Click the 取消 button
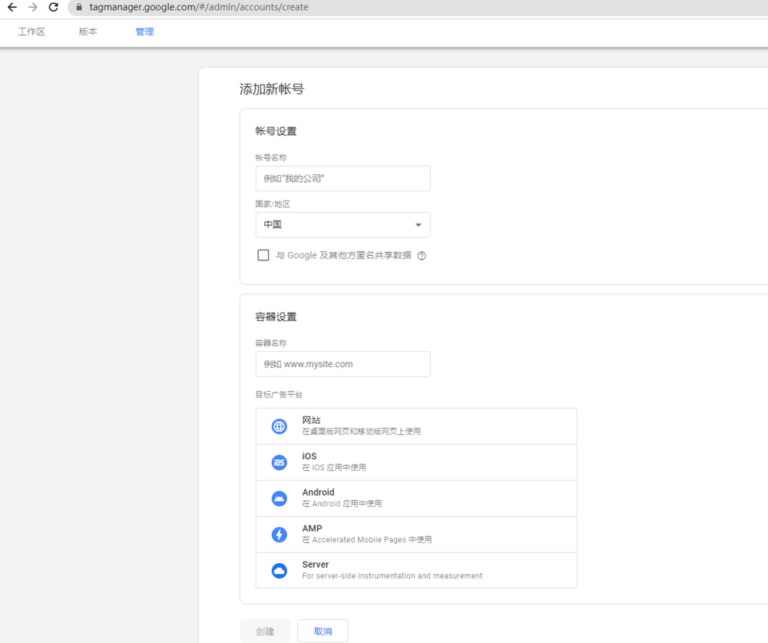 coord(323,631)
